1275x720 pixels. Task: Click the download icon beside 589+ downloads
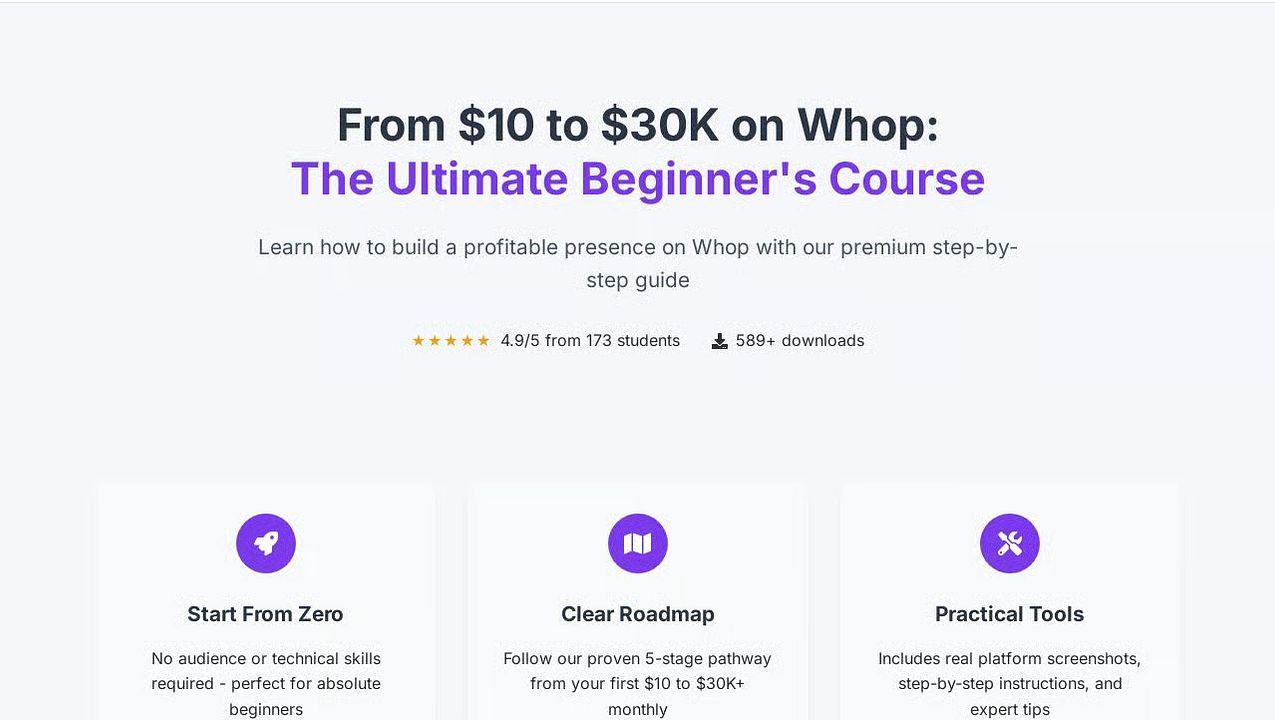click(x=719, y=341)
